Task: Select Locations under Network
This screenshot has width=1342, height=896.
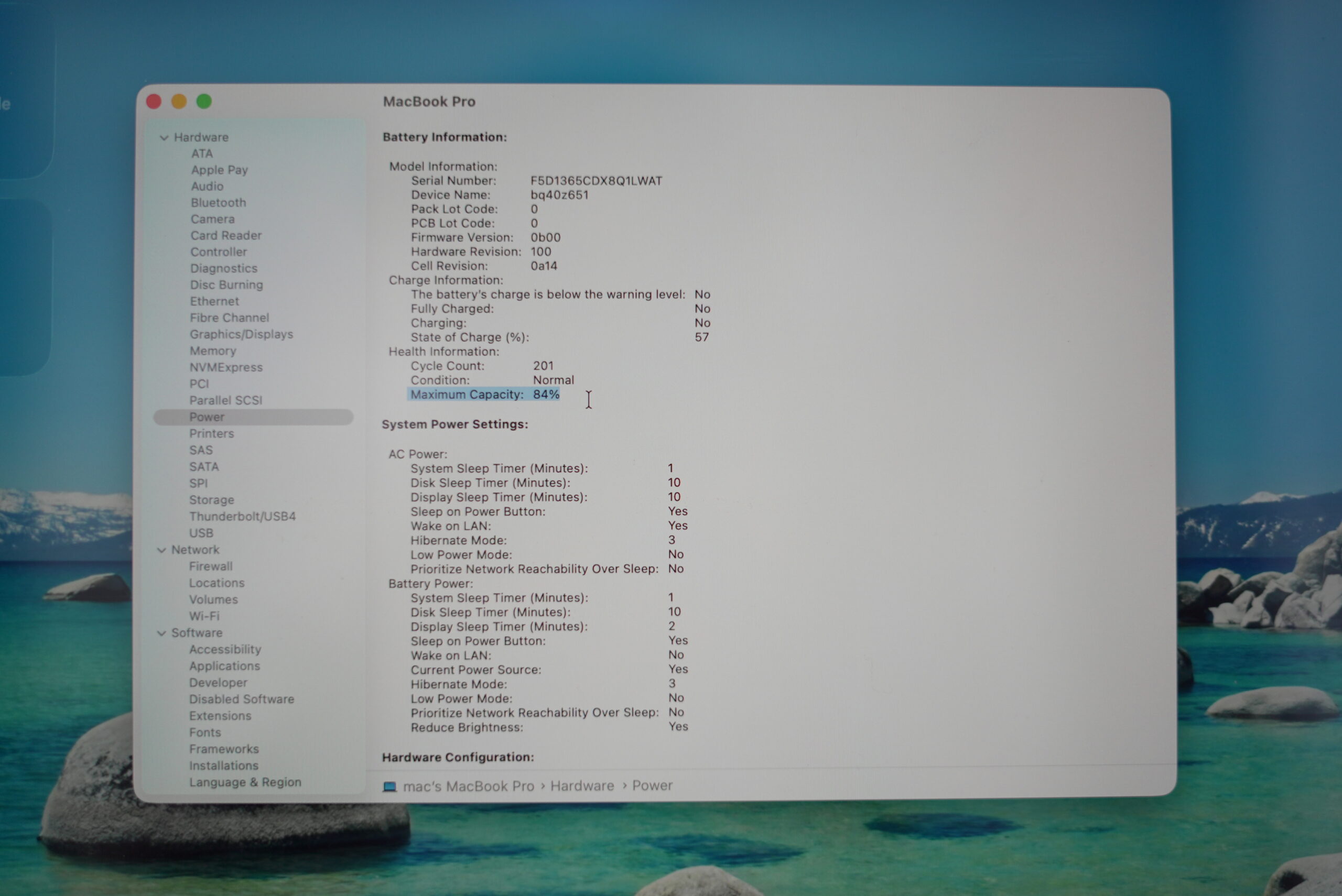Action: pos(217,583)
